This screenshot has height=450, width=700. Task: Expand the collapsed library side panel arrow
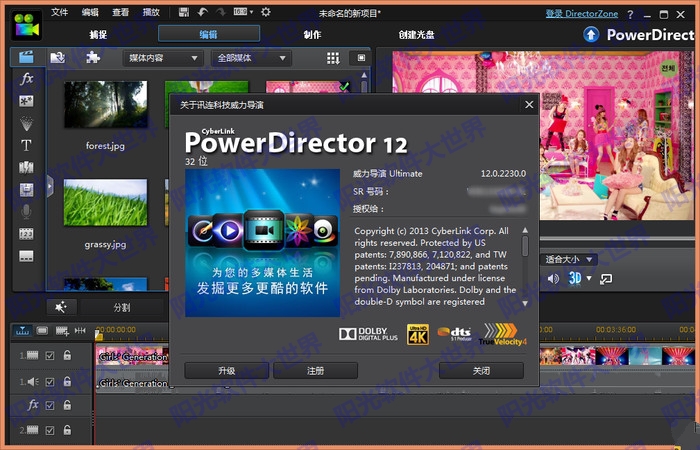point(50,187)
